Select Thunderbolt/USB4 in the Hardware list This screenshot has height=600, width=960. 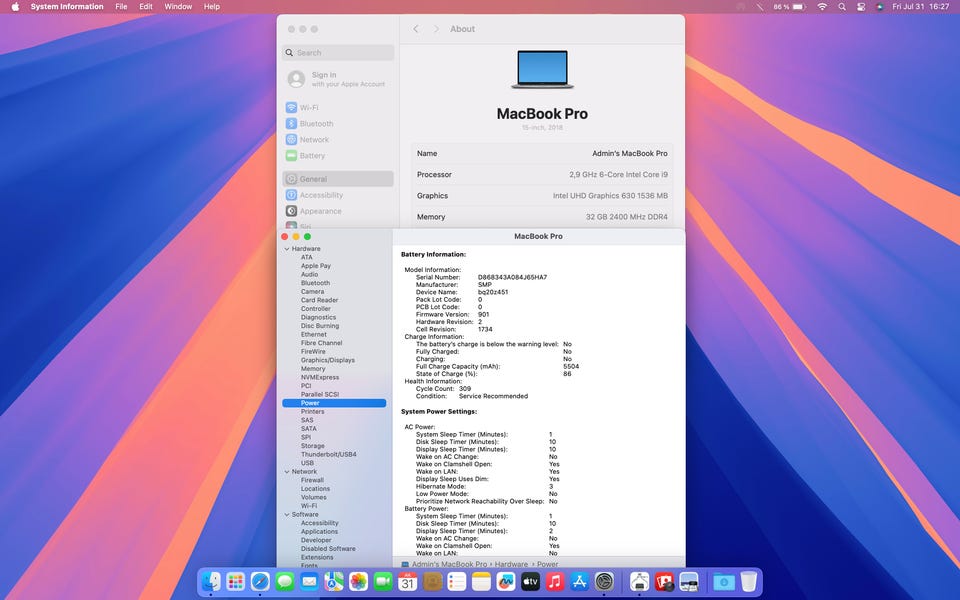(328, 455)
